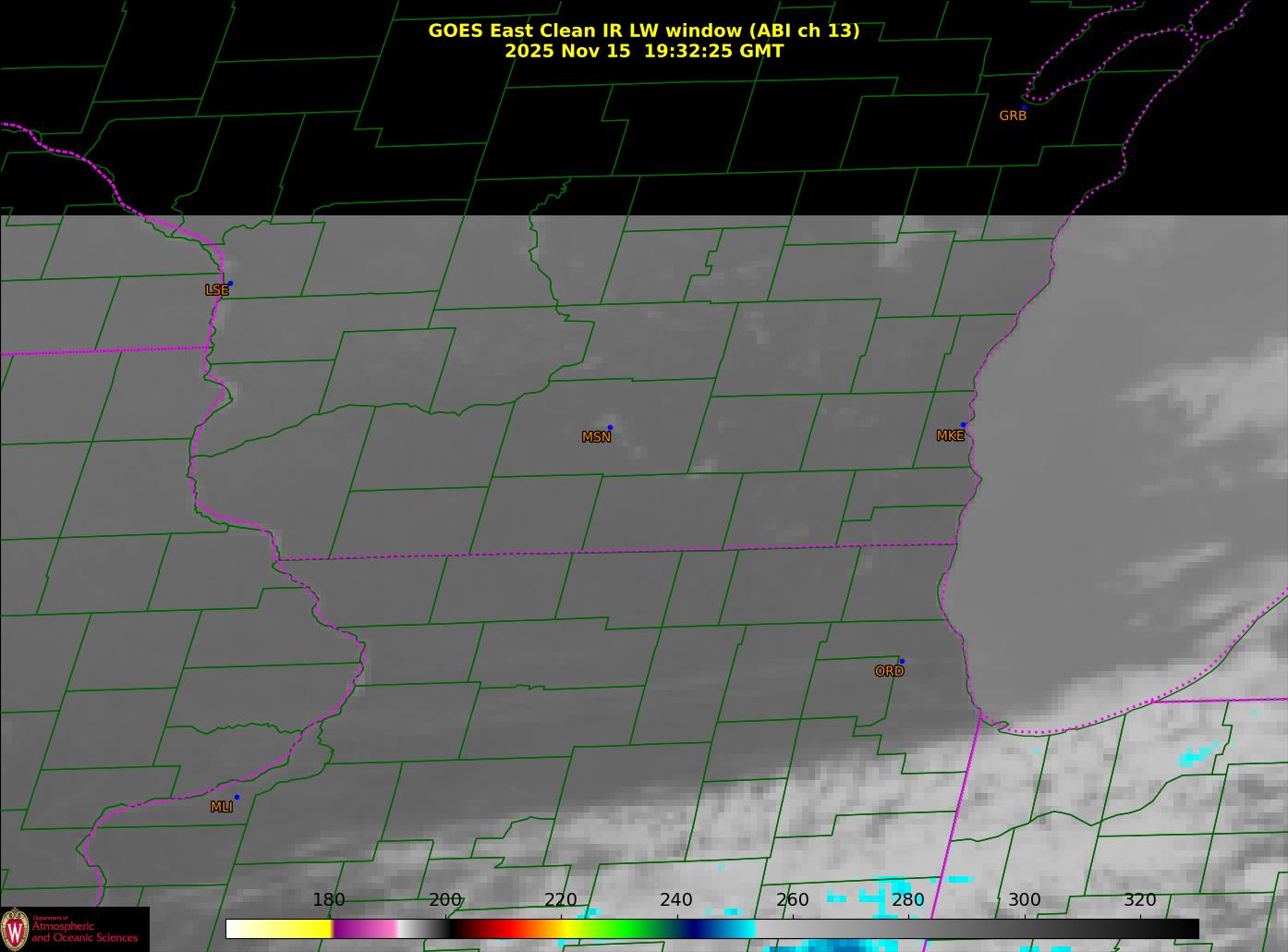Click the ORD station label

point(889,671)
